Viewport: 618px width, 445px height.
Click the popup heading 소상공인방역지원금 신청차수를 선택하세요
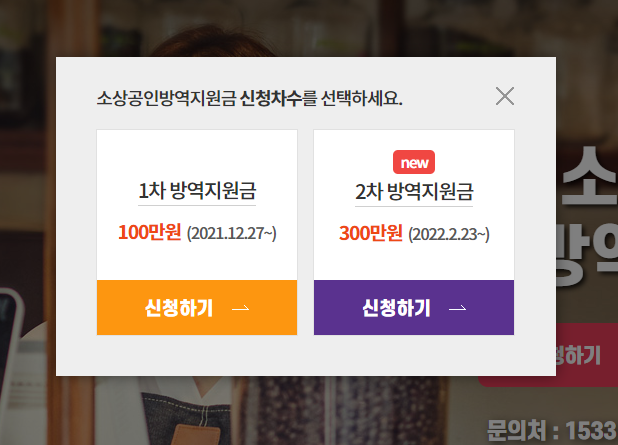click(249, 98)
